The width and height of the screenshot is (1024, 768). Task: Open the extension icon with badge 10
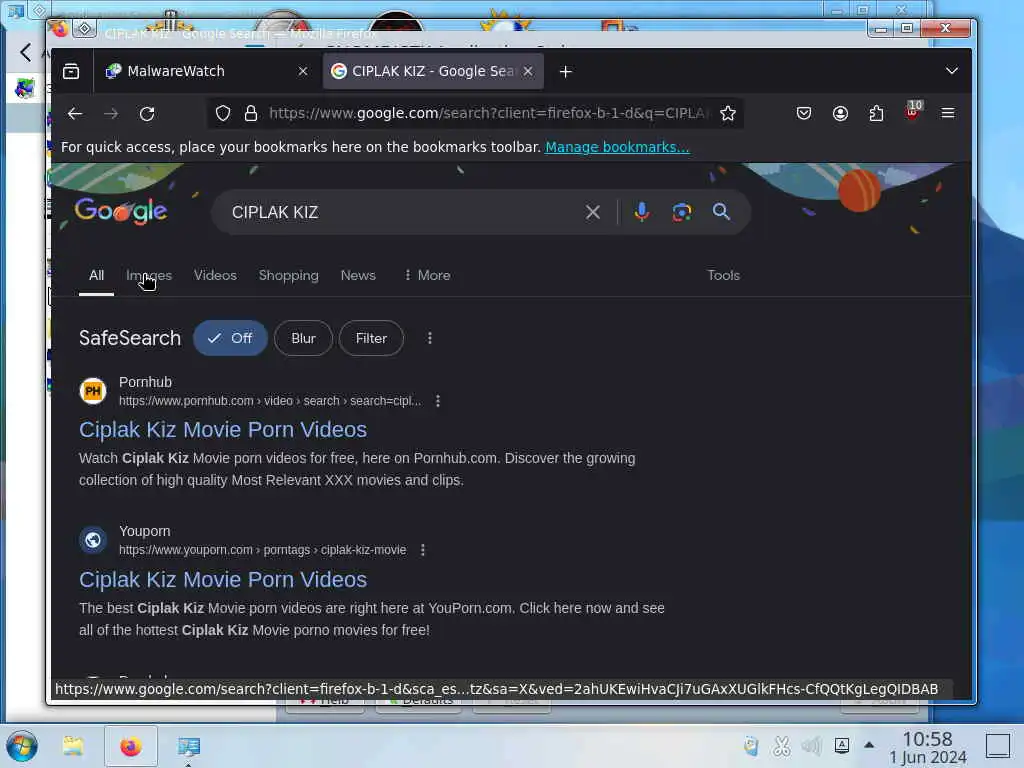[912, 112]
